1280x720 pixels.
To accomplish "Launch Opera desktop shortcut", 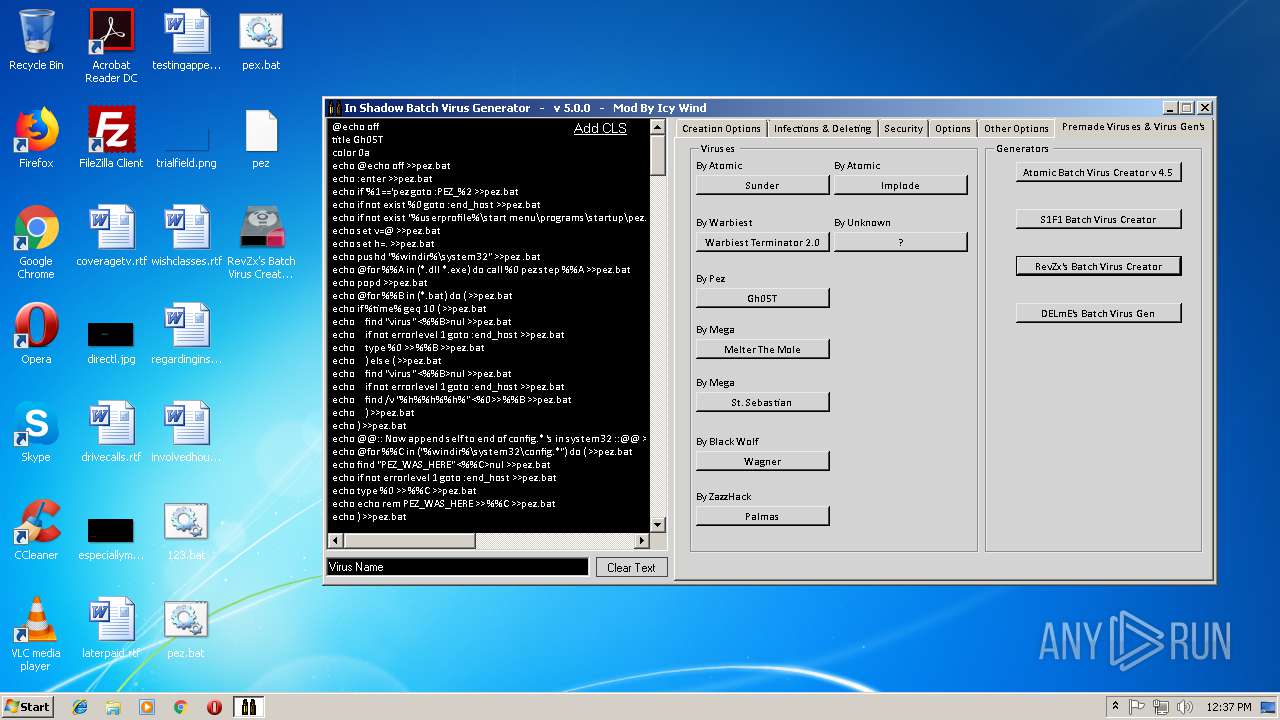I will coord(36,334).
